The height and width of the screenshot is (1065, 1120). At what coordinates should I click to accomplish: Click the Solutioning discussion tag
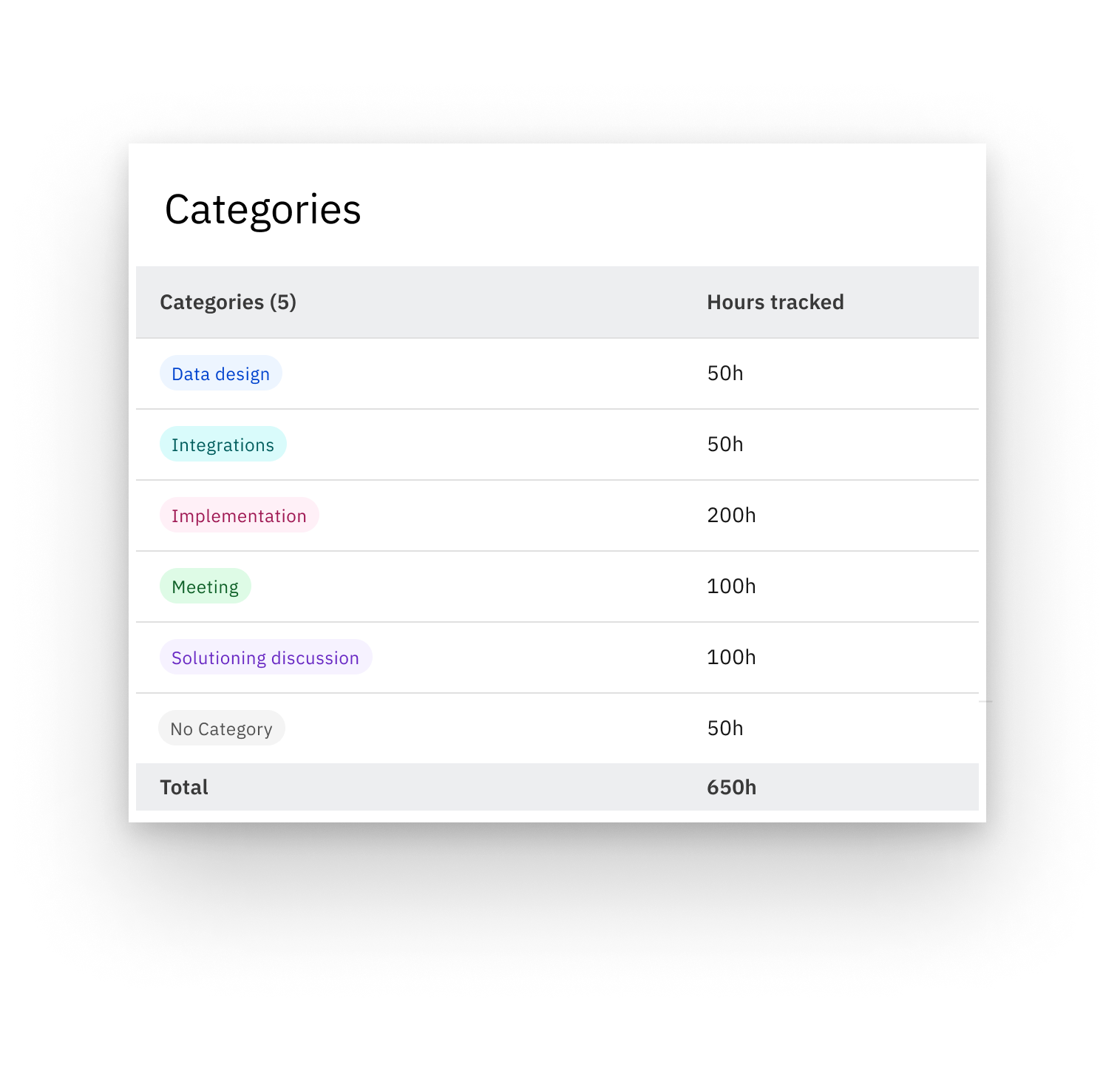[265, 657]
